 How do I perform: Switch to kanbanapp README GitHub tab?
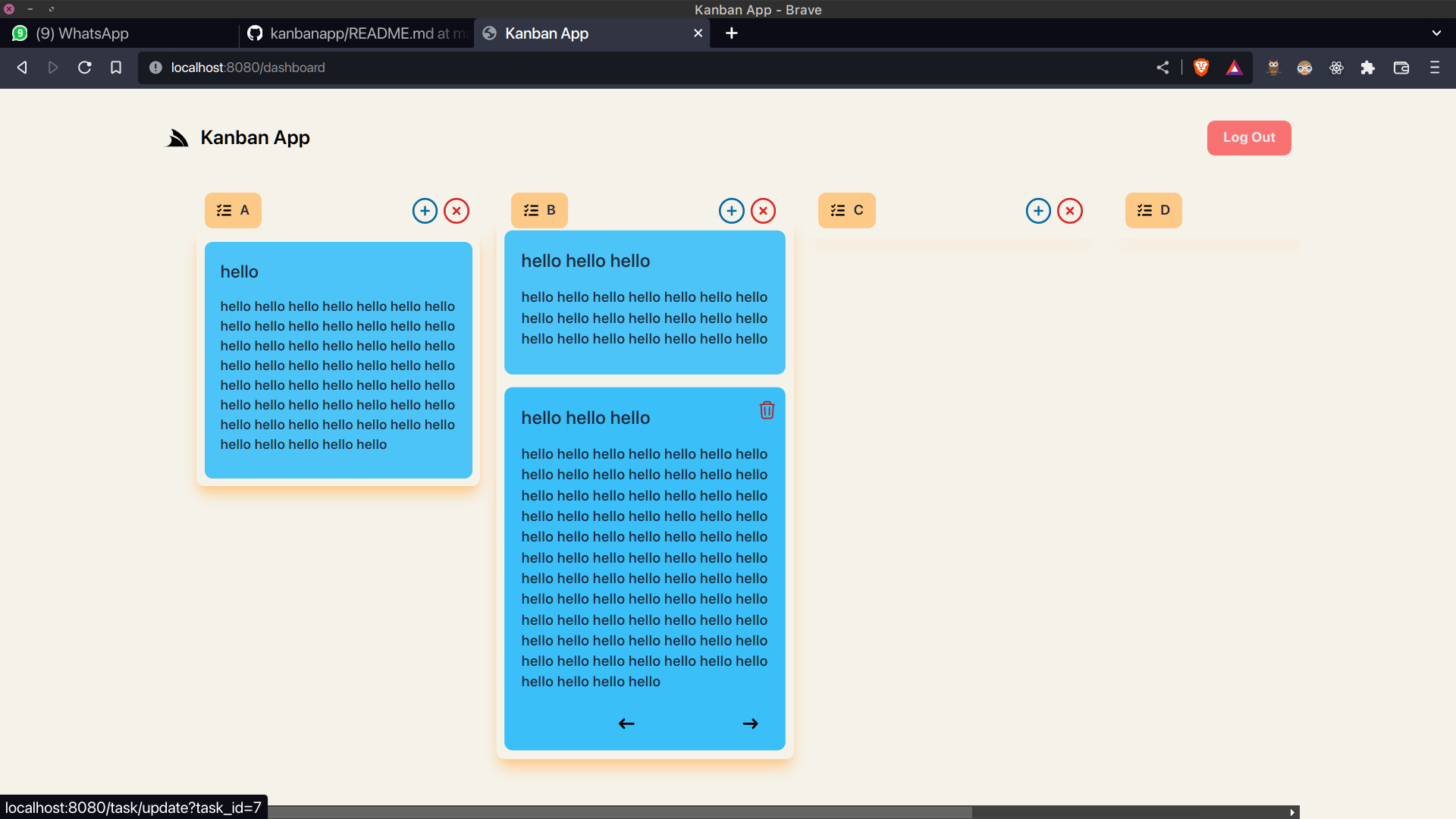tap(358, 33)
